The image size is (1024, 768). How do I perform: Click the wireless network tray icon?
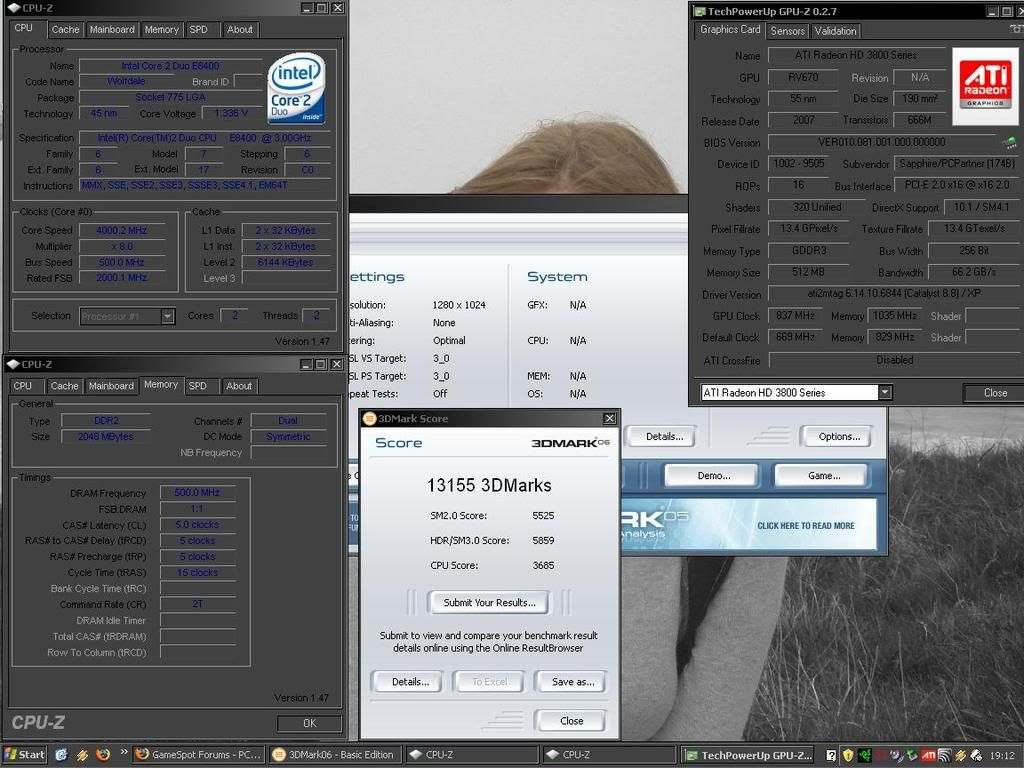click(x=944, y=756)
